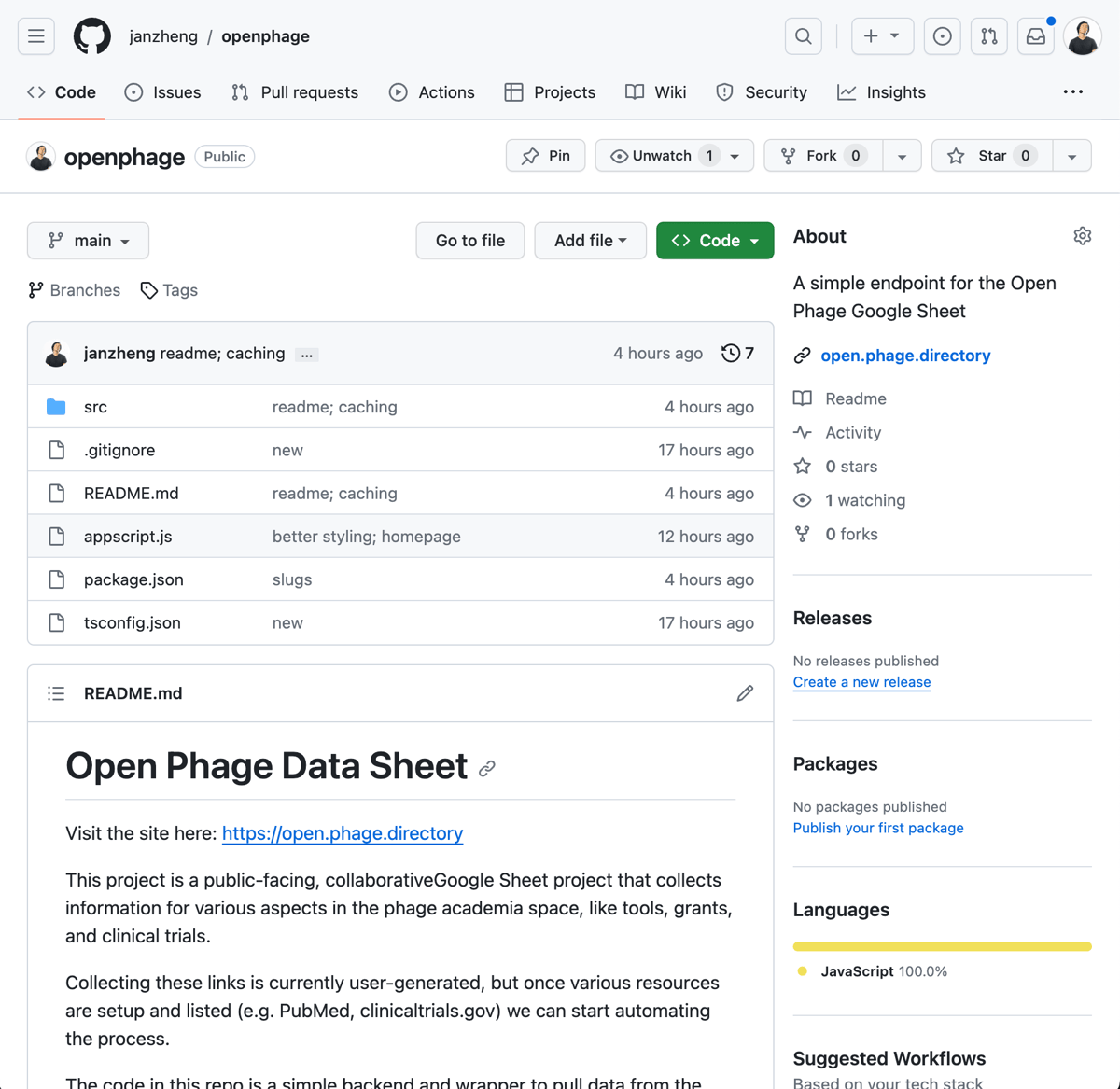Viewport: 1120px width, 1089px height.
Task: Click the commit history clock icon
Action: 731,353
